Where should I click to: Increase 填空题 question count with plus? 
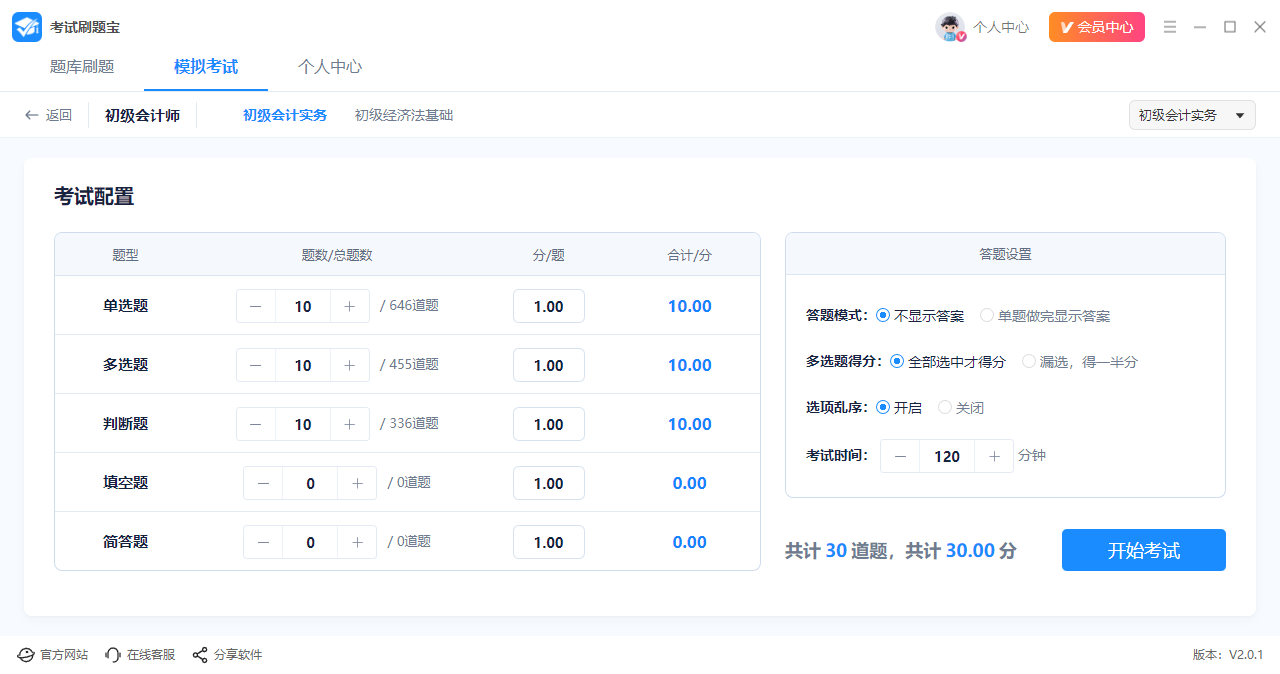(x=357, y=483)
